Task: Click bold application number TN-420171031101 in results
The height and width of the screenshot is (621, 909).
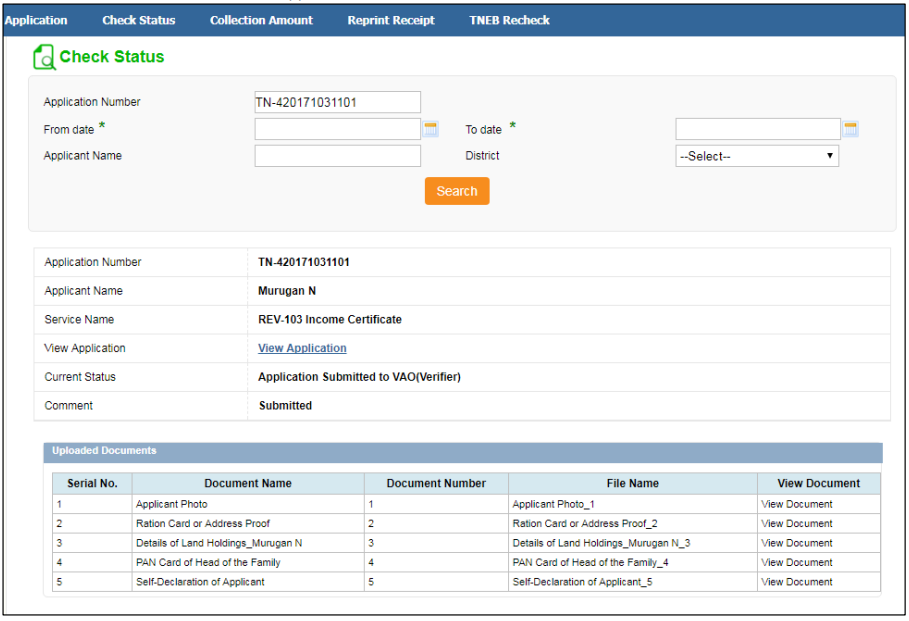Action: 304,262
